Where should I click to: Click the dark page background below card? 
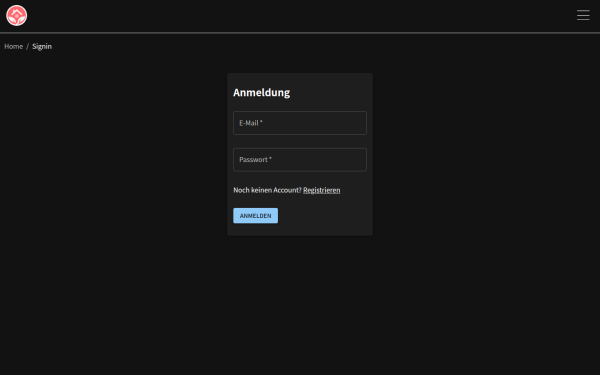click(300, 306)
